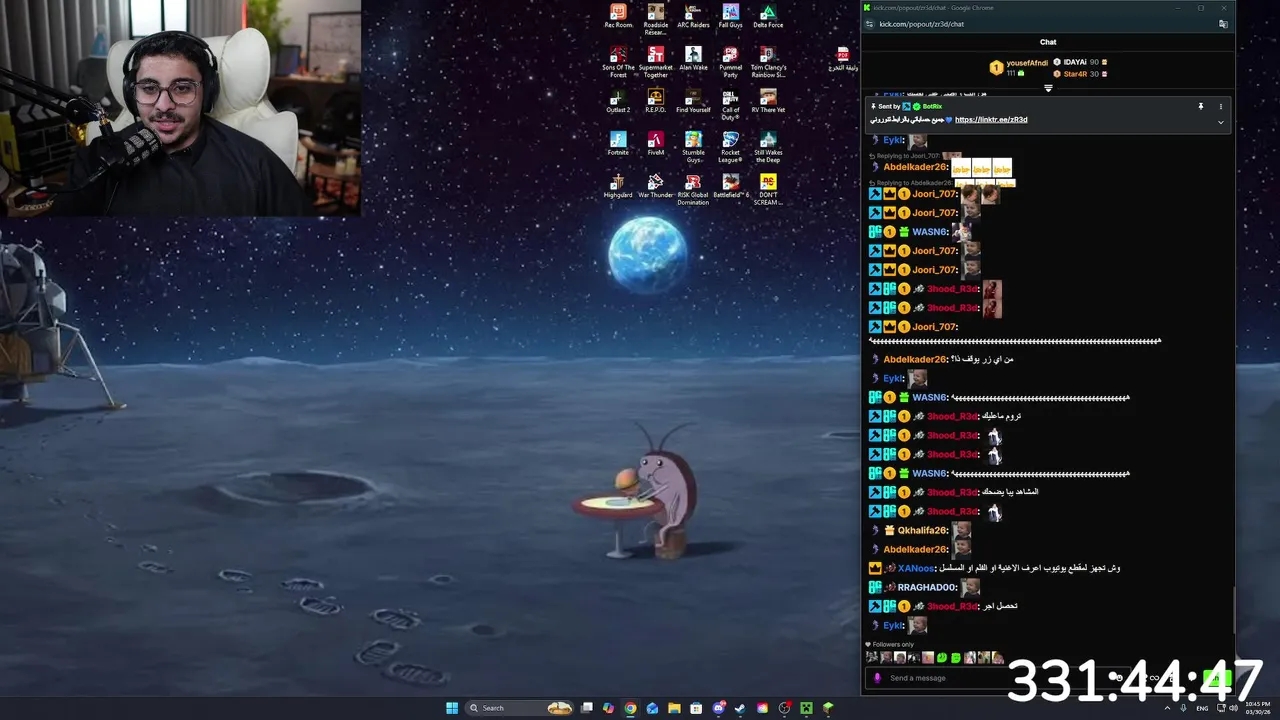The width and height of the screenshot is (1280, 720).
Task: Launch ARC Raiders desktop shortcut
Action: (693, 16)
